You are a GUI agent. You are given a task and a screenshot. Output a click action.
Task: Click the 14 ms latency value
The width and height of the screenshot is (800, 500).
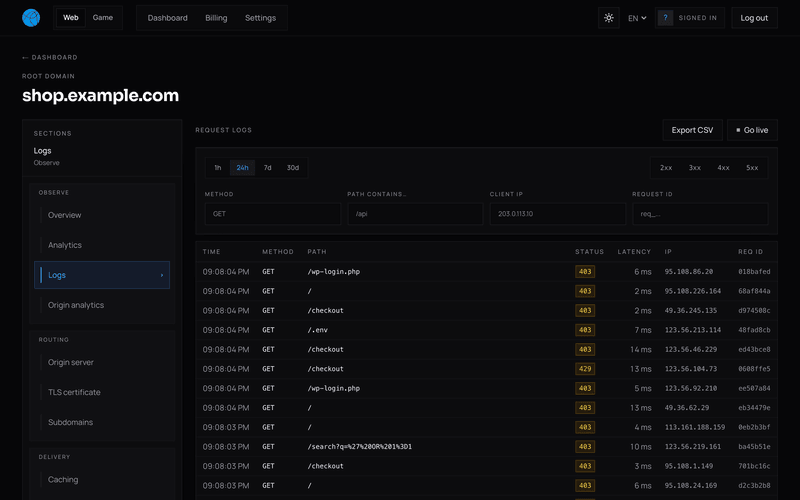(641, 349)
